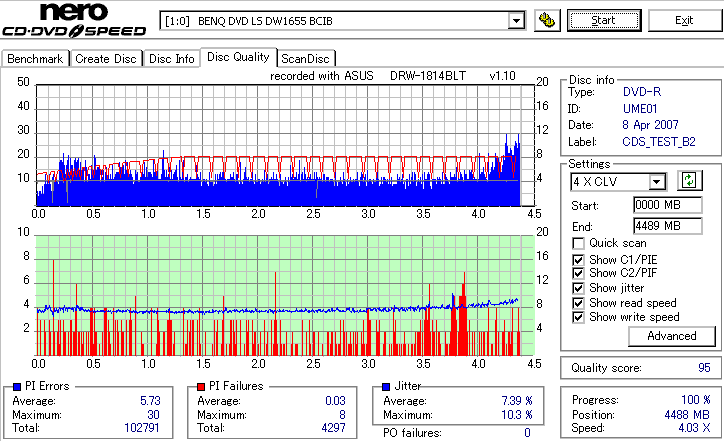The image size is (724, 441).
Task: Toggle the Show jitter checkbox
Action: tap(578, 288)
